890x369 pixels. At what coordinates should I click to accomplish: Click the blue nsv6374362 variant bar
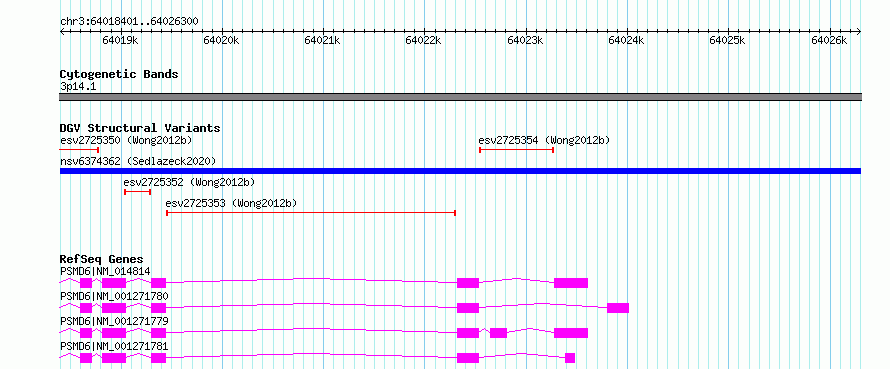pos(460,171)
